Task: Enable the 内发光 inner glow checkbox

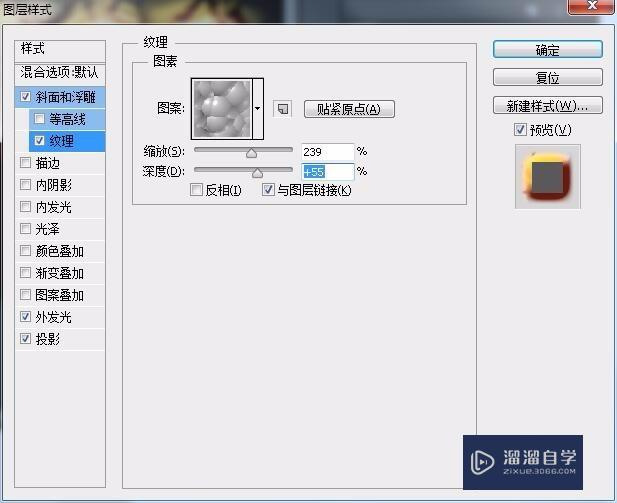Action: [x=26, y=207]
